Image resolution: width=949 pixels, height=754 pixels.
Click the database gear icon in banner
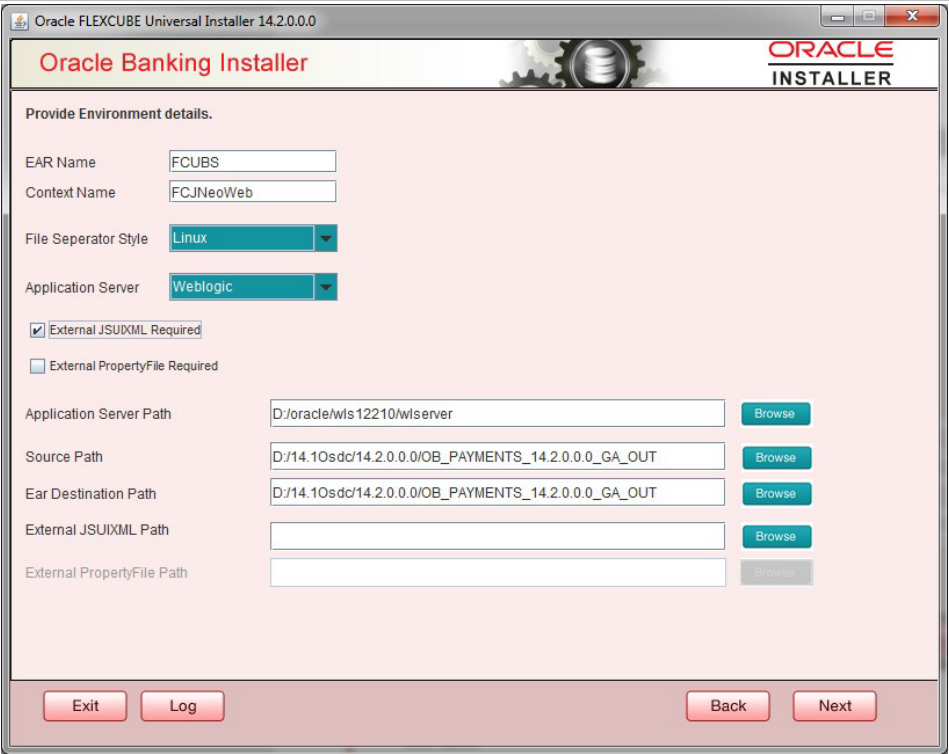[x=599, y=64]
